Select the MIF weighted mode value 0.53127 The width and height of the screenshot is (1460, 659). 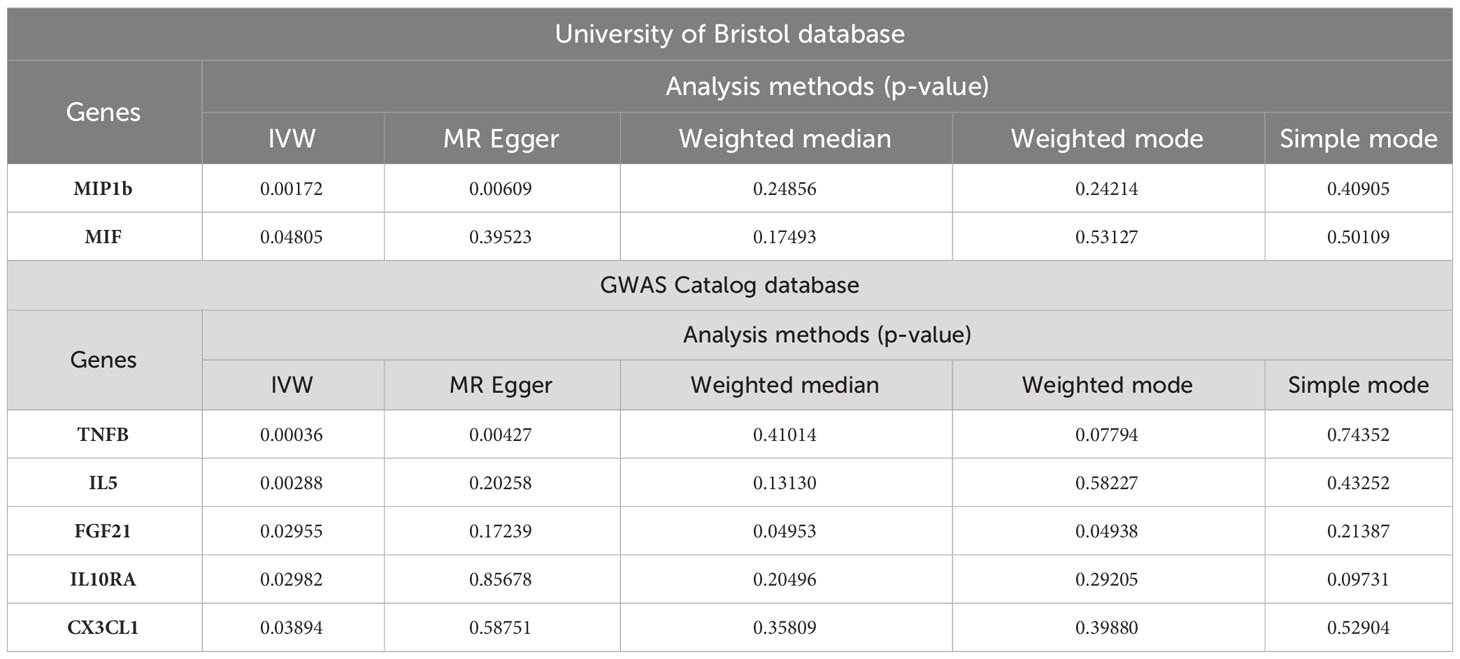[x=1107, y=238]
